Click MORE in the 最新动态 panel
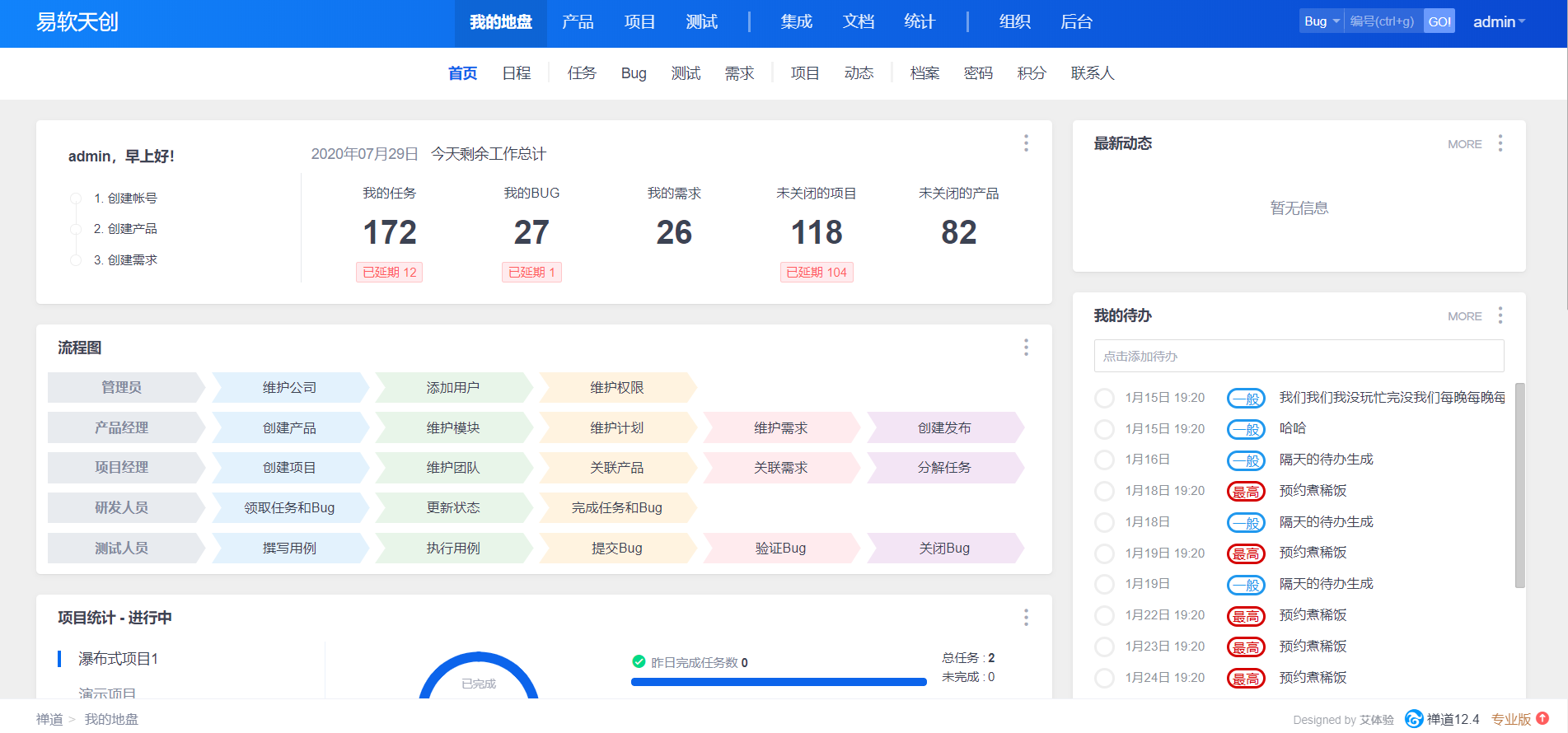1568x733 pixels. [x=1464, y=144]
